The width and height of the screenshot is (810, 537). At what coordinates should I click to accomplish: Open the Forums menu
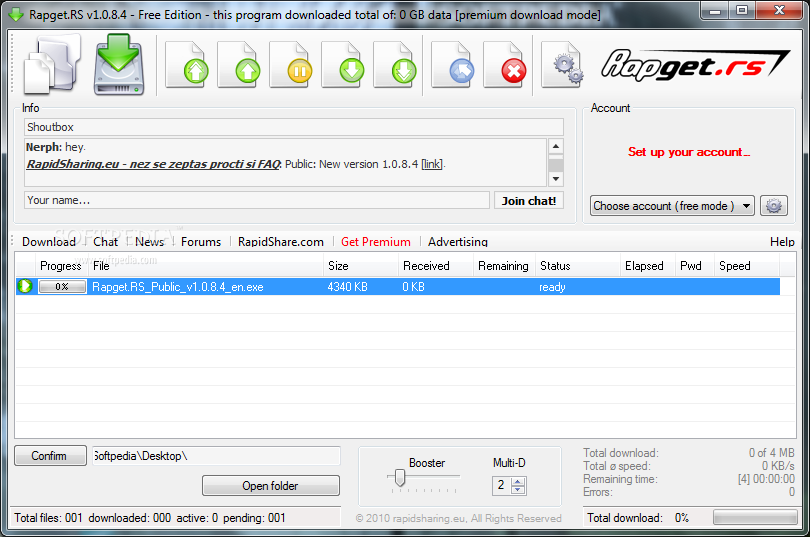coord(201,242)
